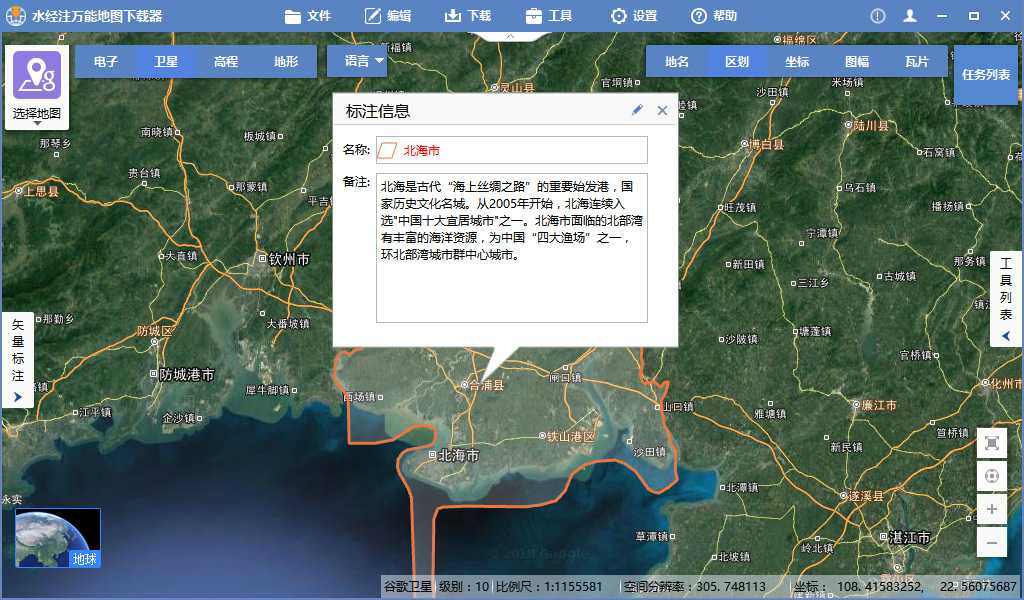Click the 铁山港区 label on map
The image size is (1024, 600).
tap(571, 436)
